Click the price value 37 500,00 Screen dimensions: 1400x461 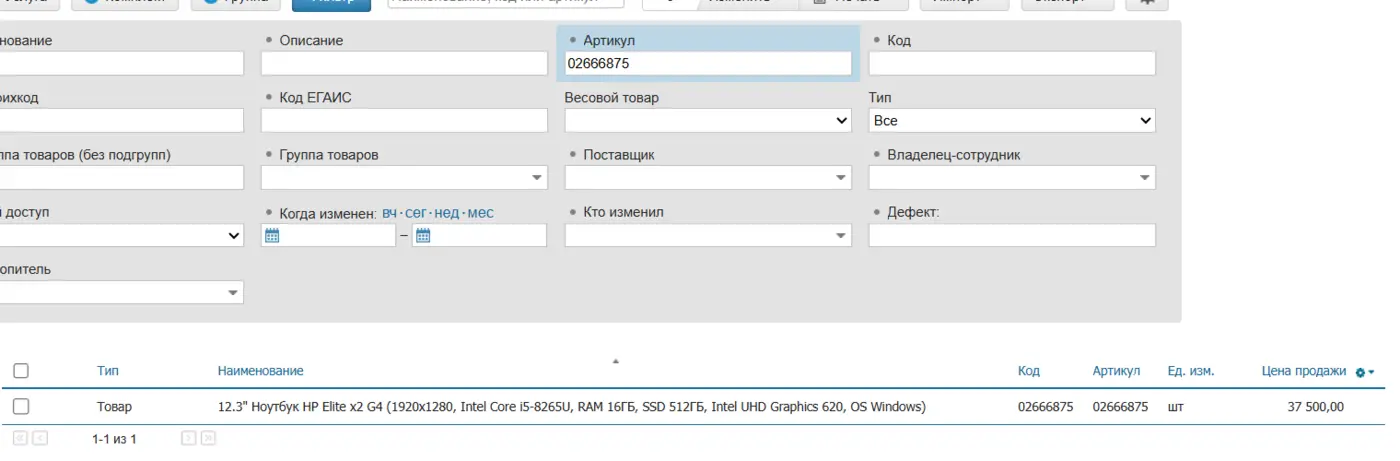click(x=1316, y=407)
